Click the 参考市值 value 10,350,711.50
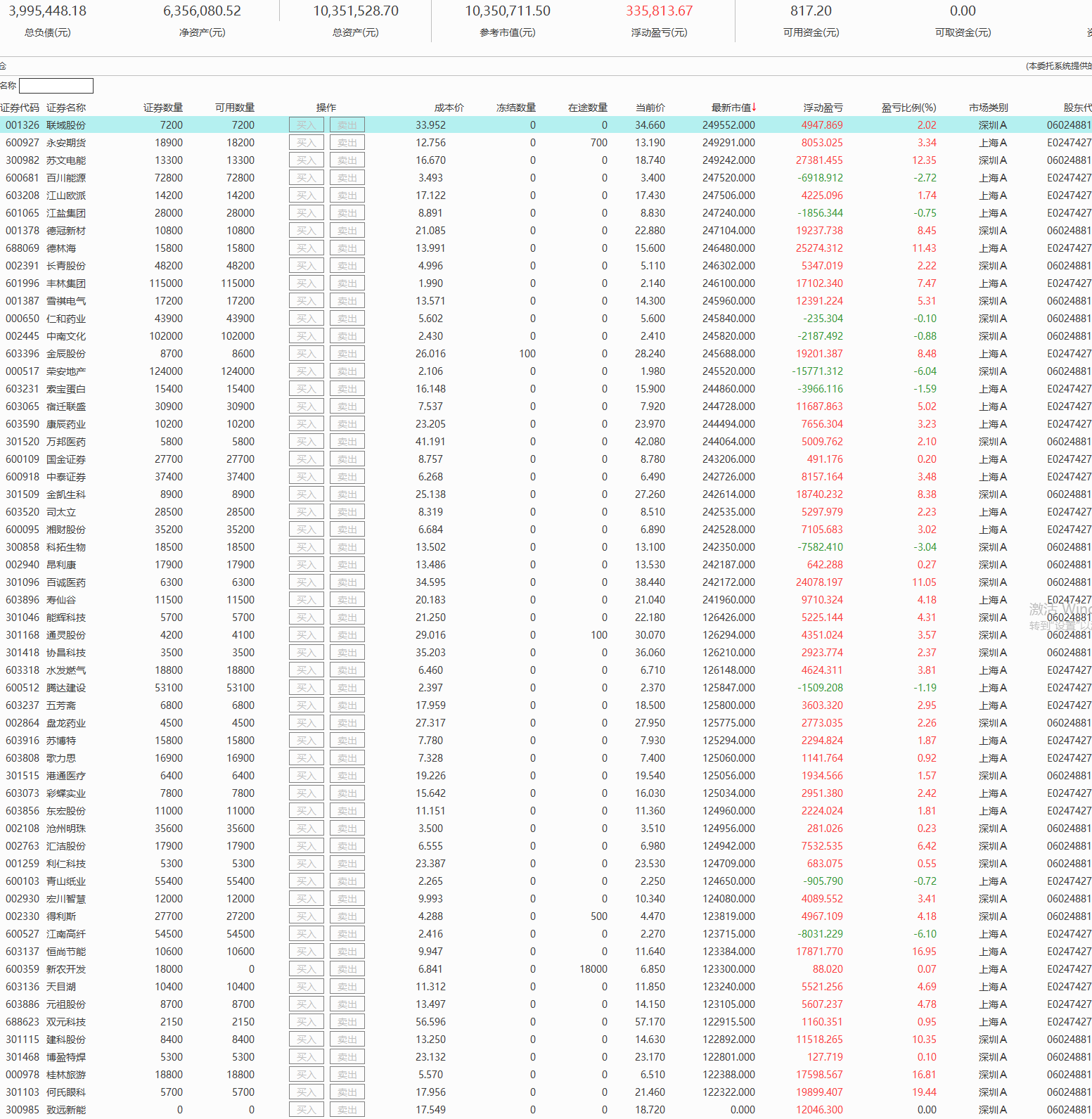Viewport: 1092px width, 1119px height. point(508,11)
